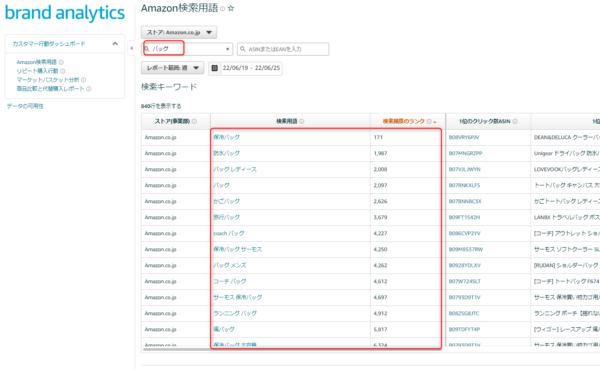Click the brand analytics logo

click(x=65, y=13)
